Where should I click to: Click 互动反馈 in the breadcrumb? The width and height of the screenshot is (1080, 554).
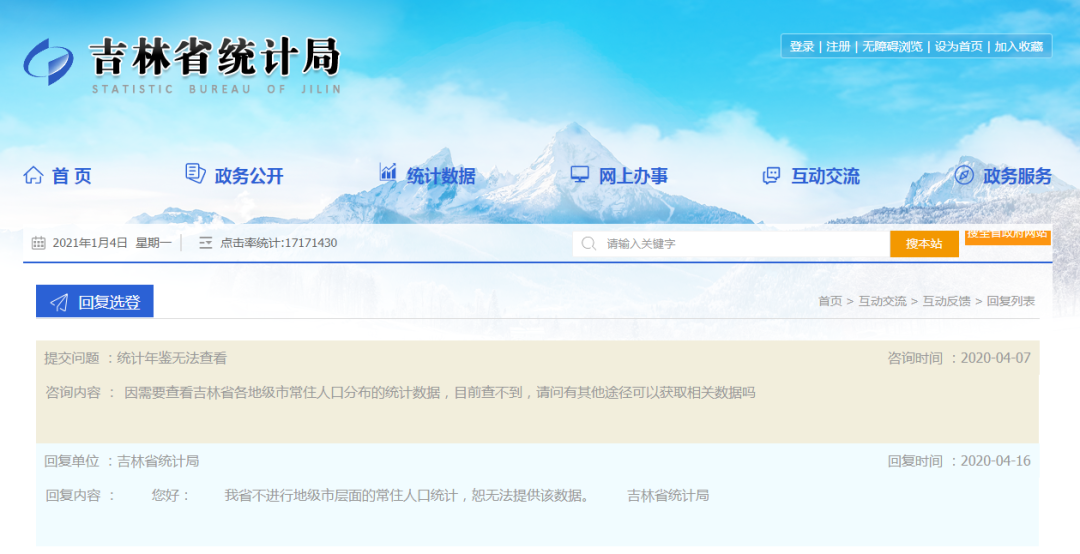947,301
